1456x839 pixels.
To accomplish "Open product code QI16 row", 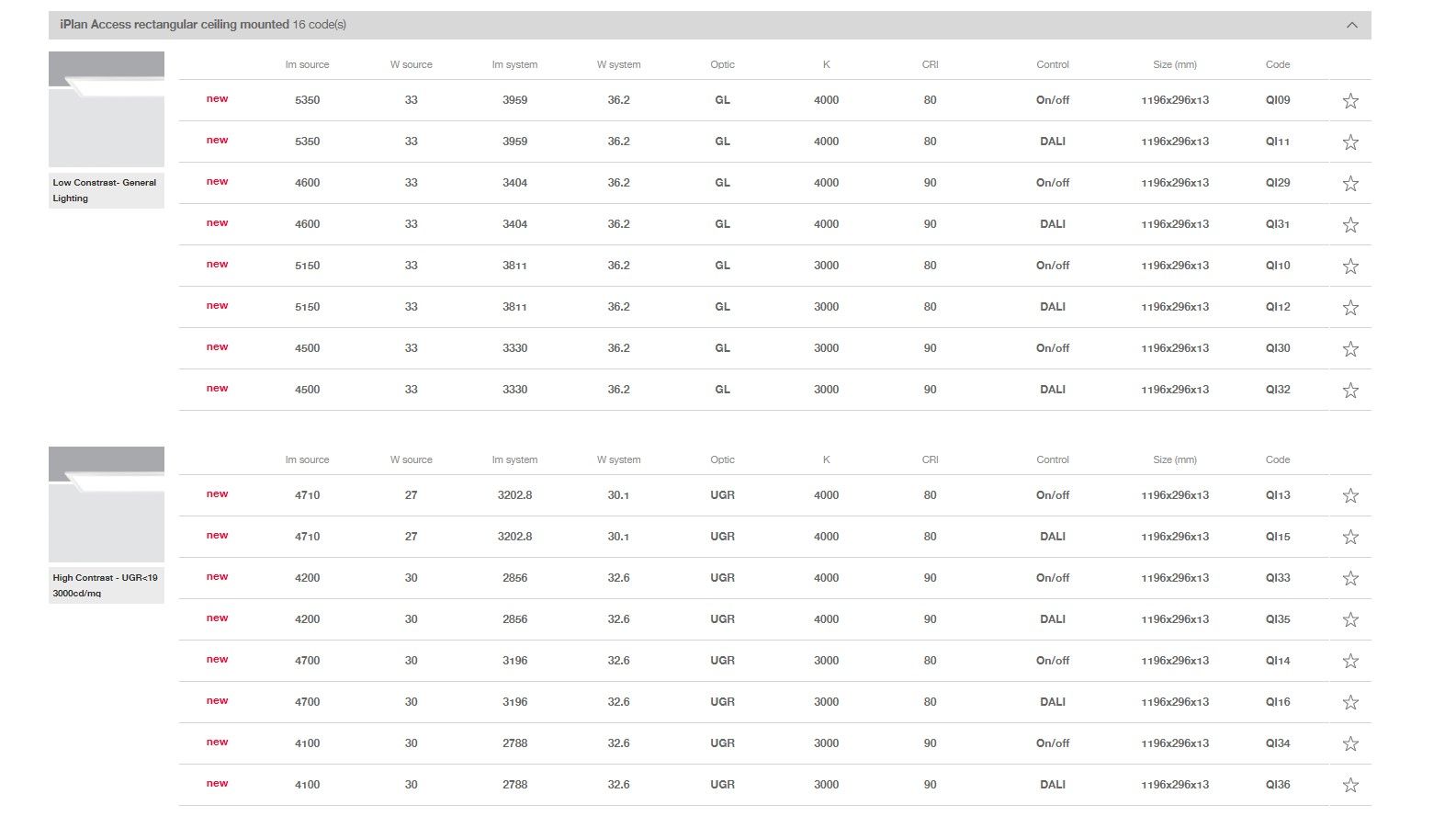I will (x=1277, y=702).
